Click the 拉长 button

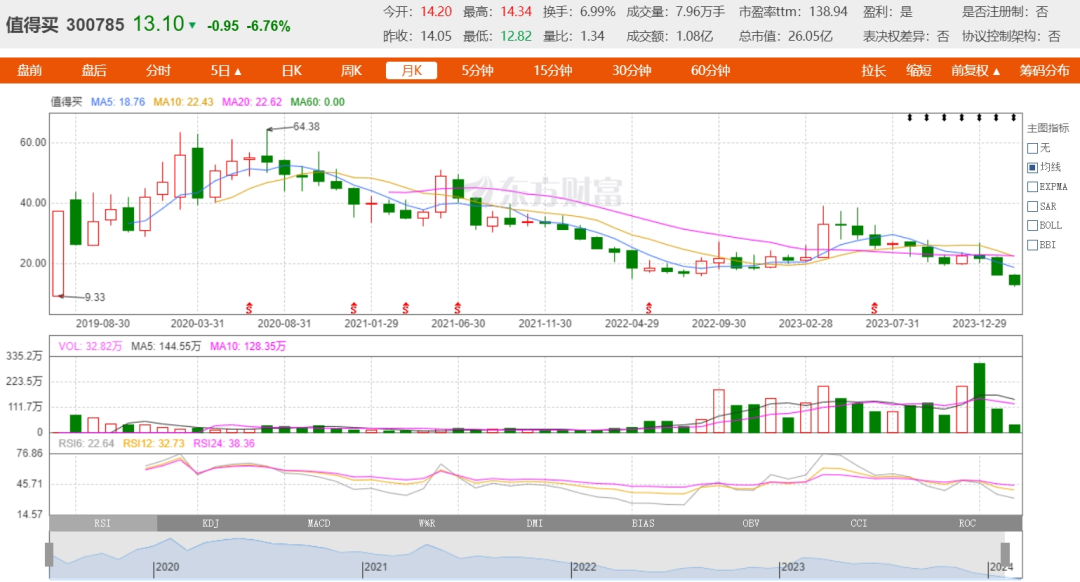click(x=874, y=71)
